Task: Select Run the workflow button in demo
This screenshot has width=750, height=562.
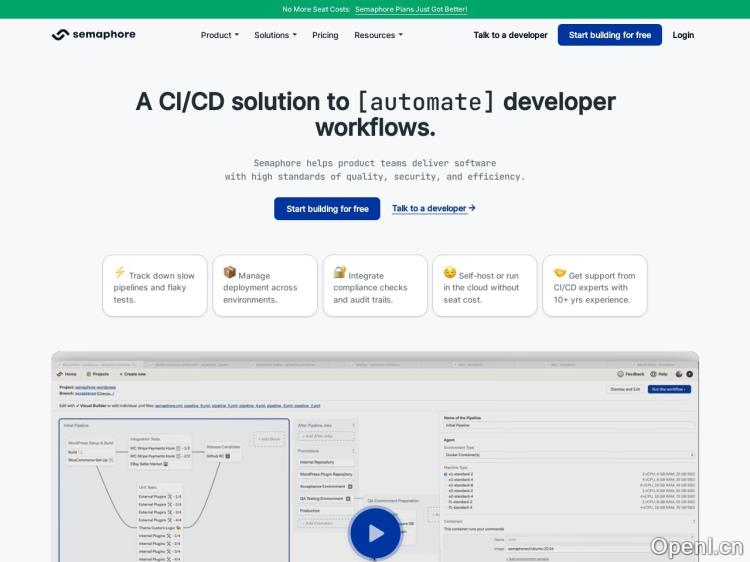Action: click(x=669, y=389)
